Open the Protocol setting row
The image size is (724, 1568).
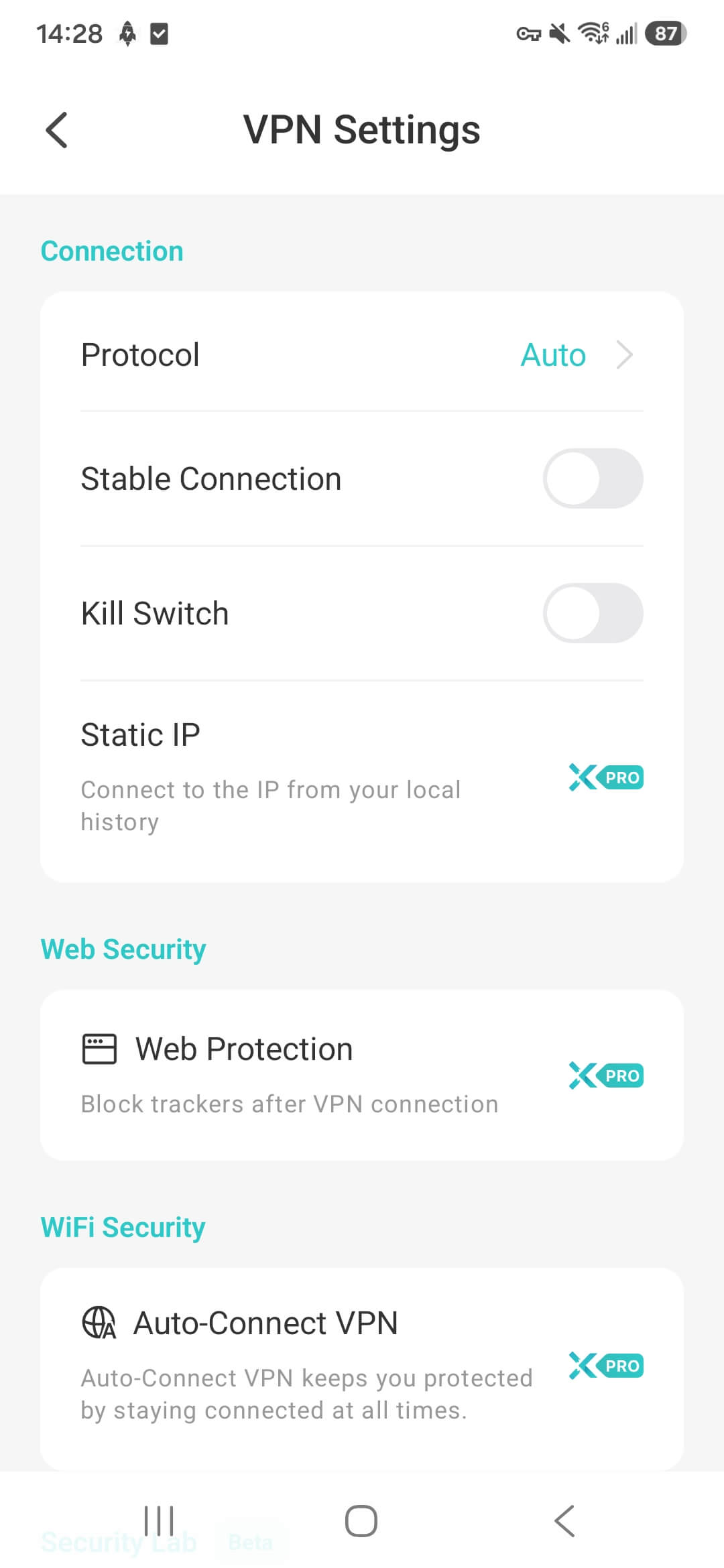pyautogui.click(x=362, y=355)
